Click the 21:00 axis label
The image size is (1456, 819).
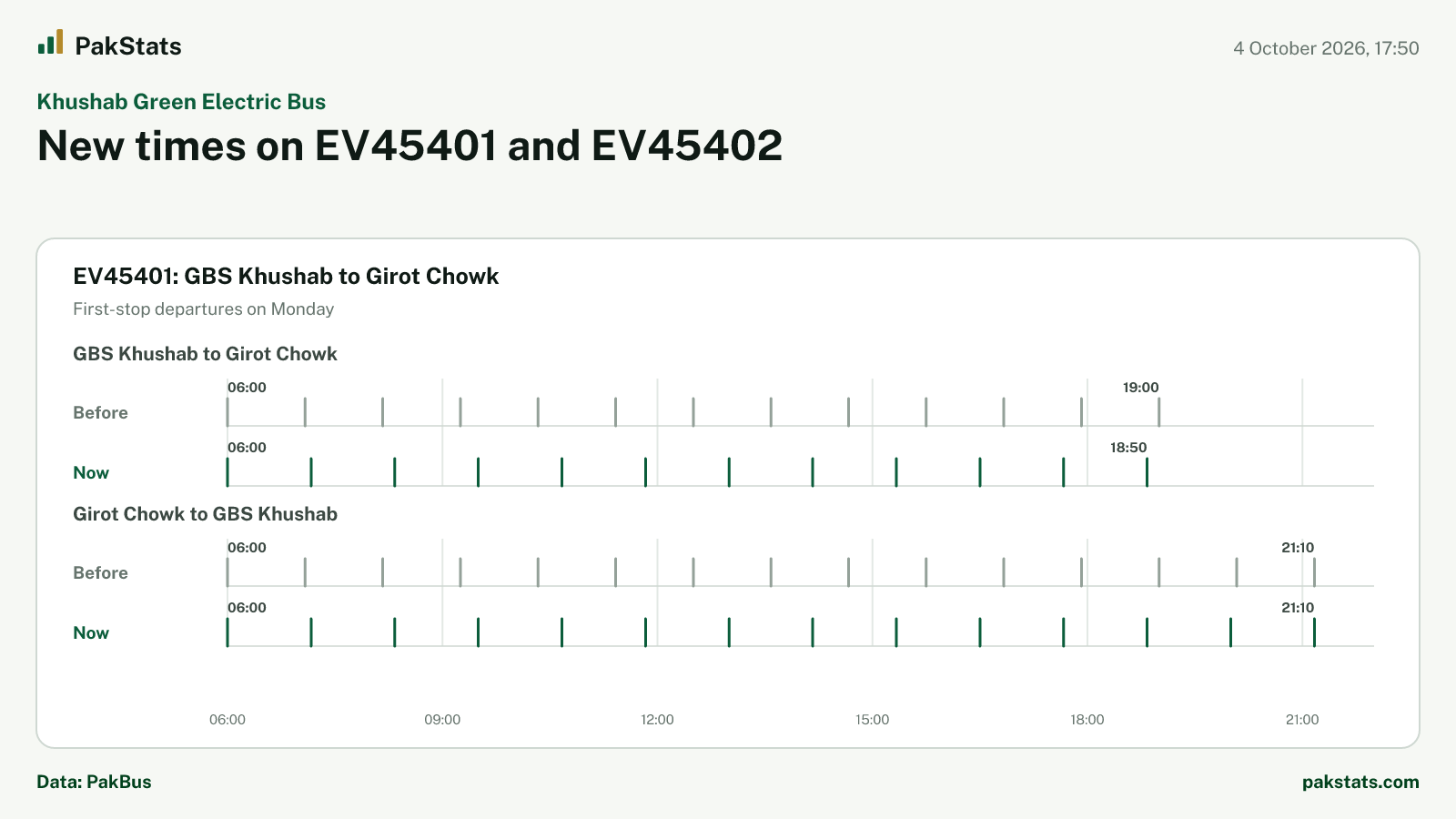[x=1302, y=720]
